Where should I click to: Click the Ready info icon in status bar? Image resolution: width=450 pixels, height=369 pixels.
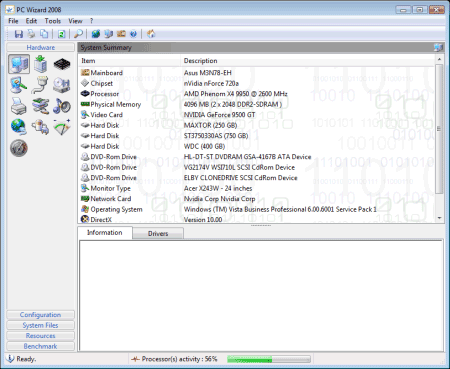tap(10, 359)
